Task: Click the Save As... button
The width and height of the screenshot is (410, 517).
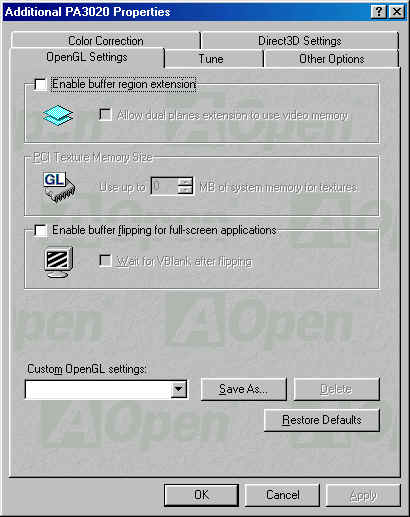Action: [243, 389]
